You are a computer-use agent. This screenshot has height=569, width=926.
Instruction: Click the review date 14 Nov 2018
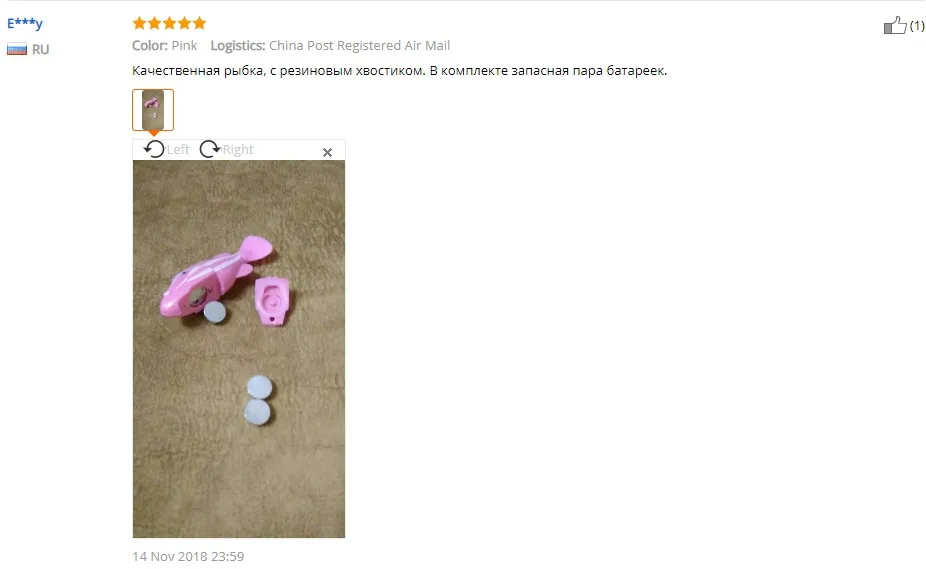(188, 557)
